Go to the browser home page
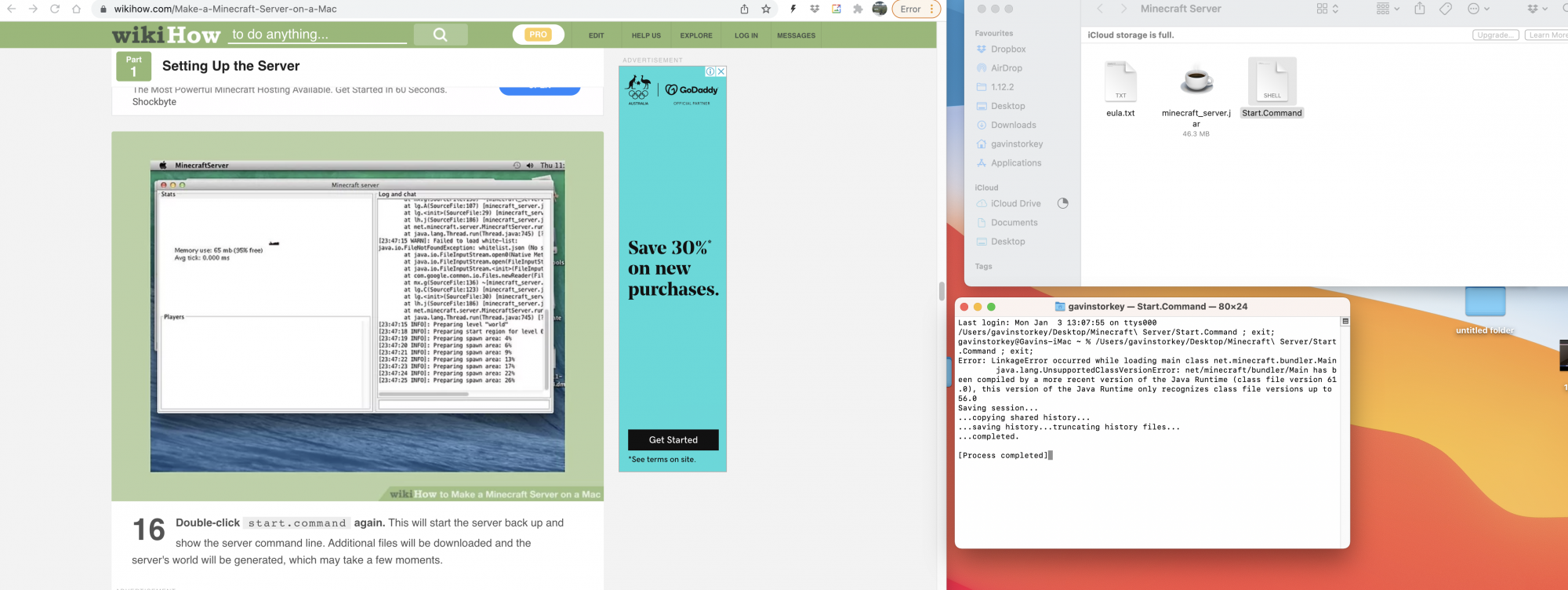 pyautogui.click(x=76, y=9)
